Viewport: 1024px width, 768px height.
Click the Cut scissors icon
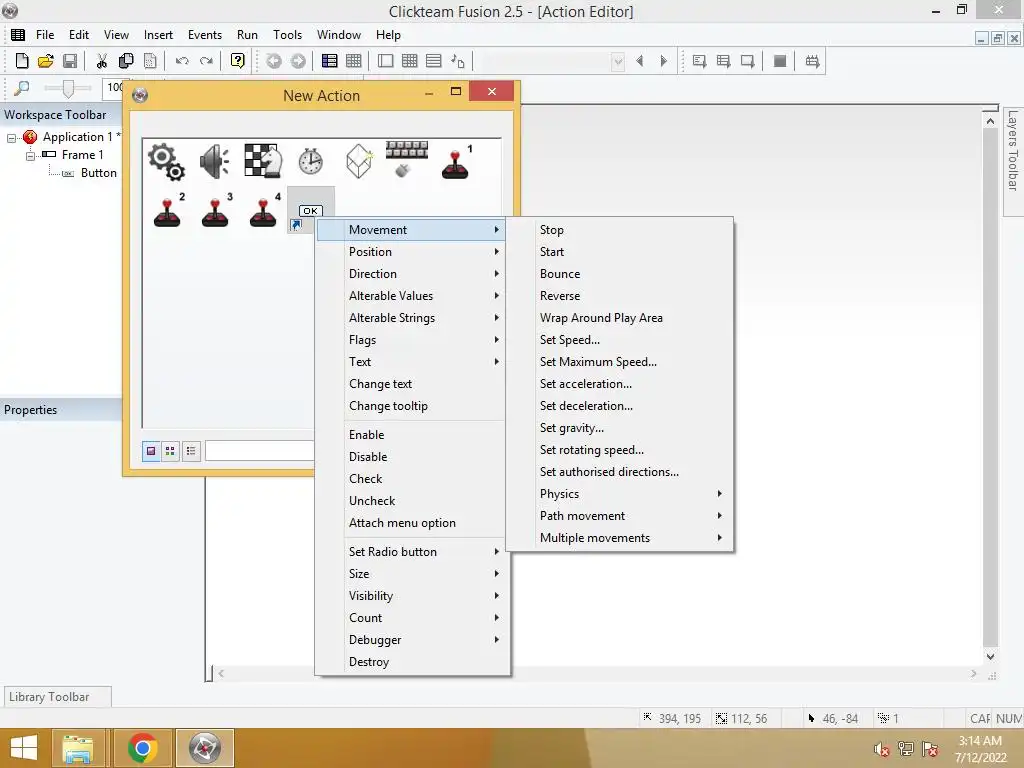pos(102,61)
